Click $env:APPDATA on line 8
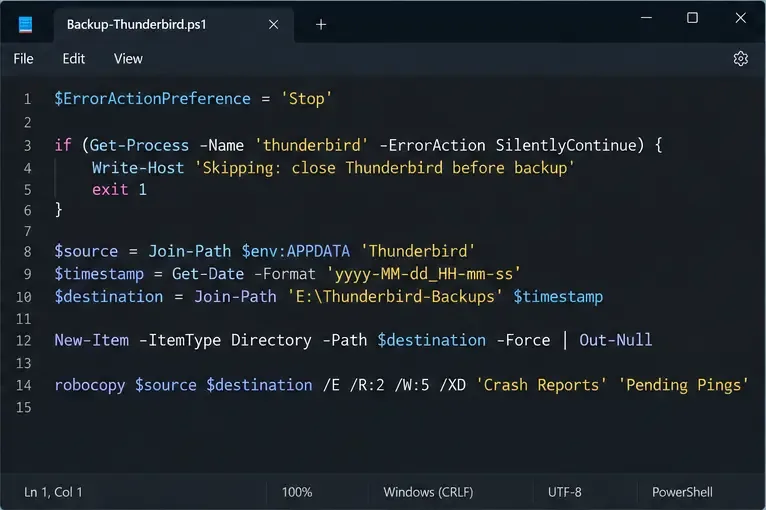The image size is (766, 510). [x=296, y=251]
